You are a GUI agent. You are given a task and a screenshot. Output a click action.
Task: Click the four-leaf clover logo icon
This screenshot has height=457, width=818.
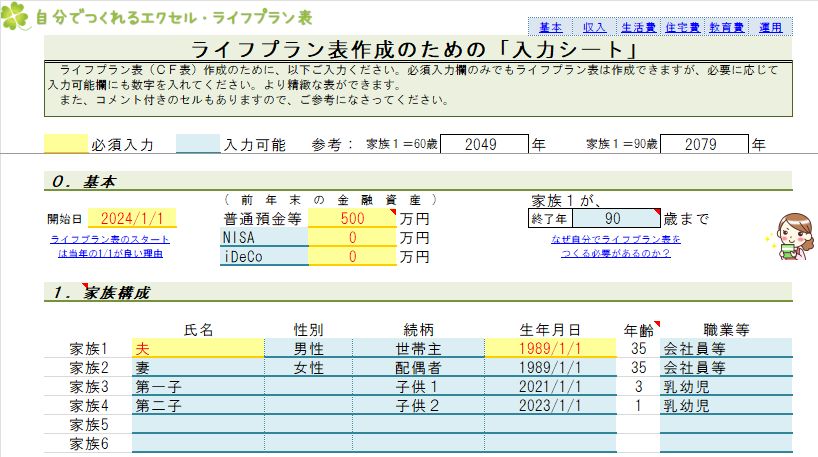pyautogui.click(x=16, y=18)
